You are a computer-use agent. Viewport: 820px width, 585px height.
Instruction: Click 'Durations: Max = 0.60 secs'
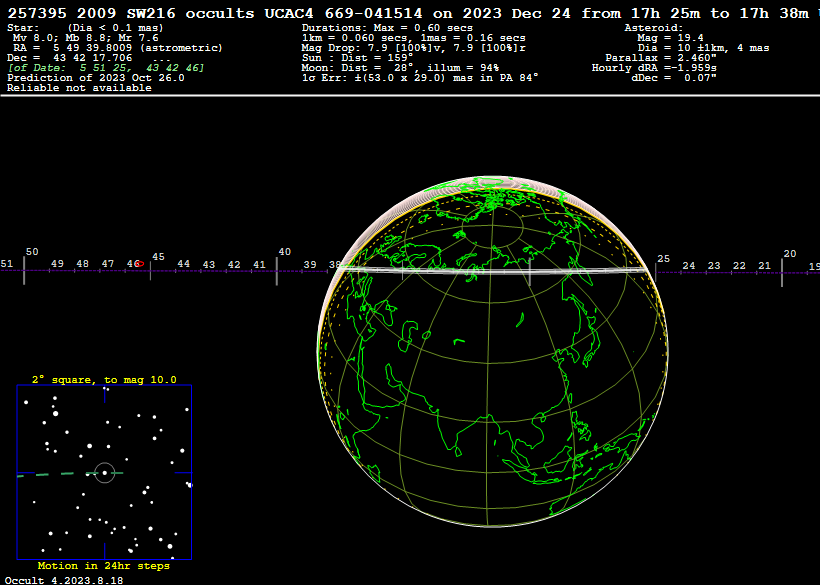(x=387, y=28)
